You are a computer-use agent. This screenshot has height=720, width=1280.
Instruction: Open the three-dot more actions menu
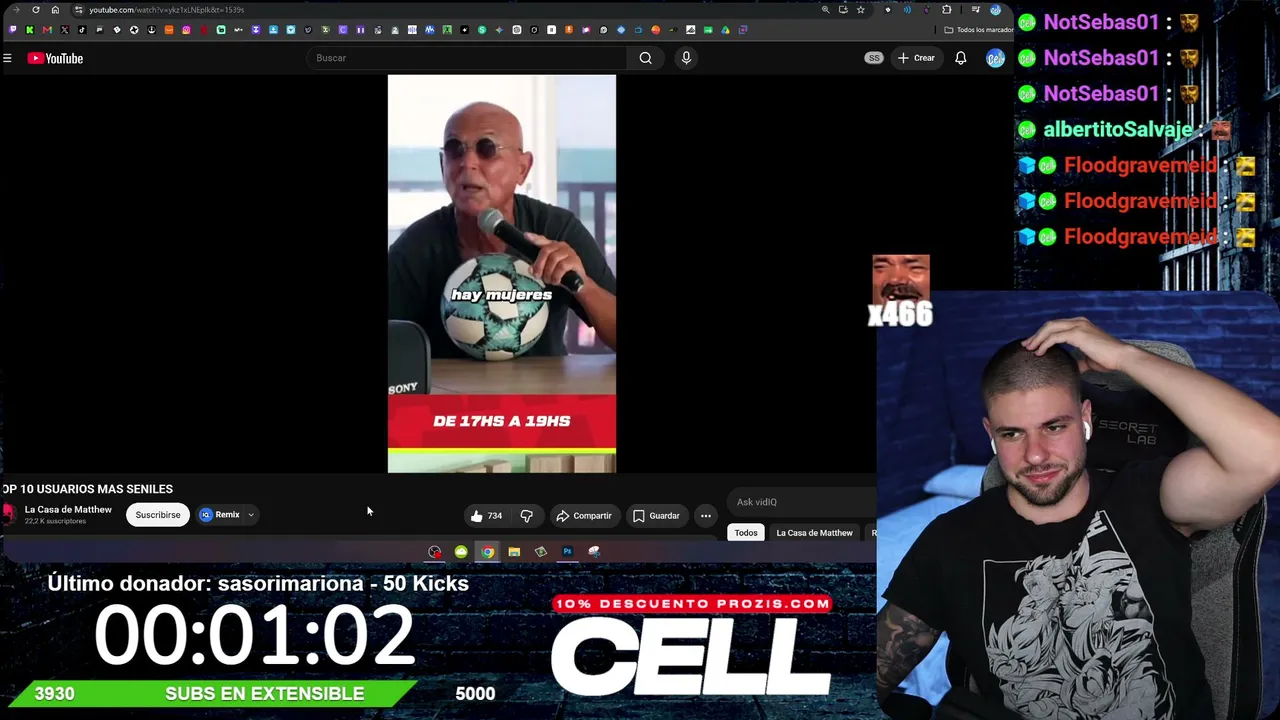pos(706,516)
